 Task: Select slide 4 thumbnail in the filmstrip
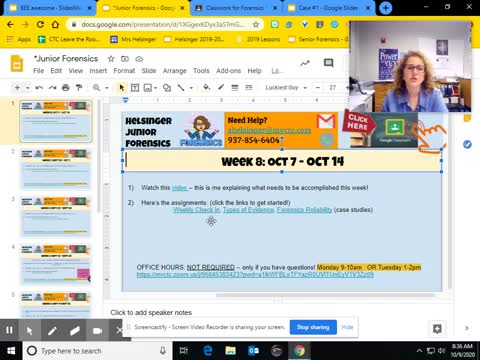coord(56,264)
